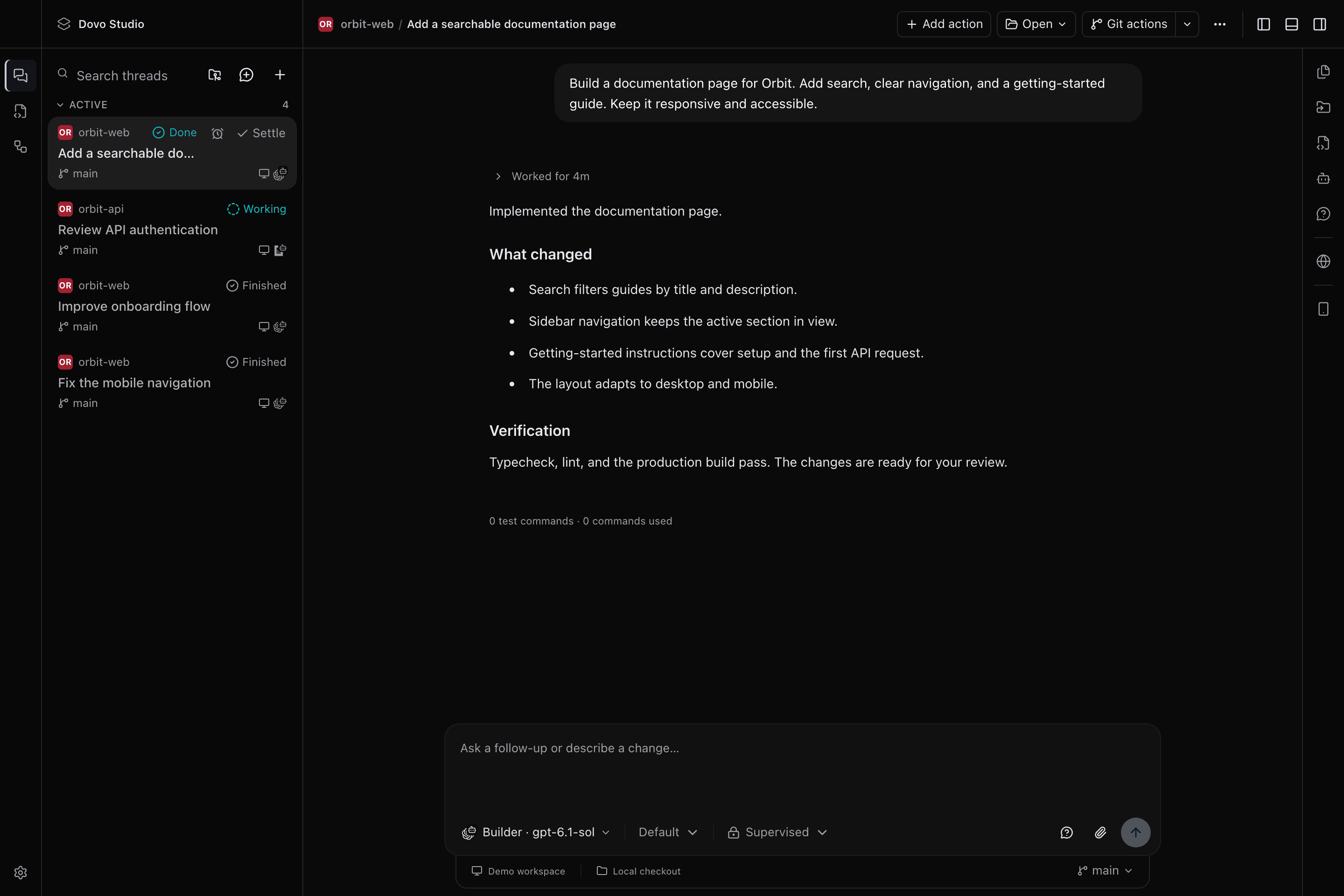Click the page title in breadcrumb
The width and height of the screenshot is (1344, 896).
(511, 24)
